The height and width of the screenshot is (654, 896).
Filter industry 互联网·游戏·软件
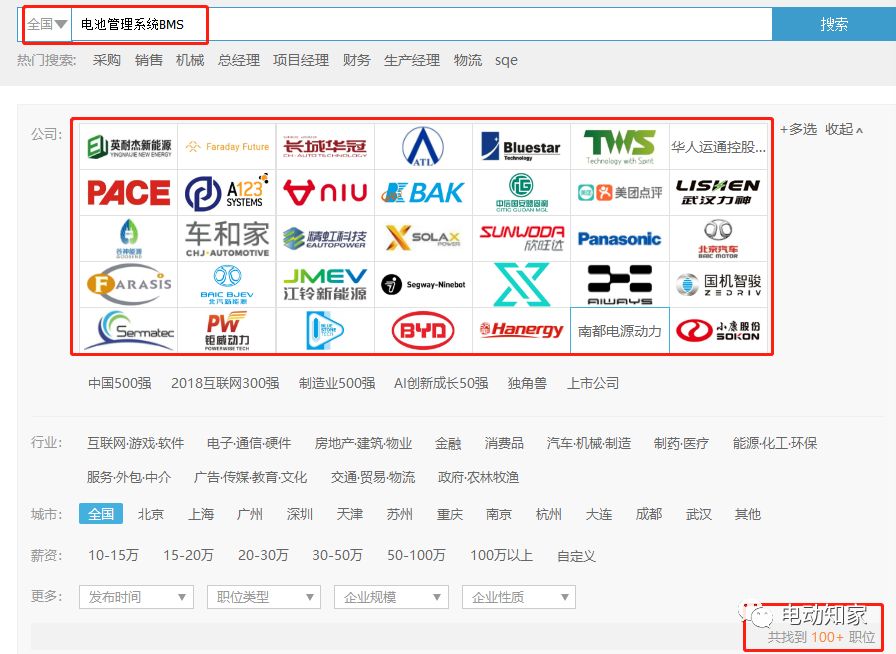click(x=135, y=443)
